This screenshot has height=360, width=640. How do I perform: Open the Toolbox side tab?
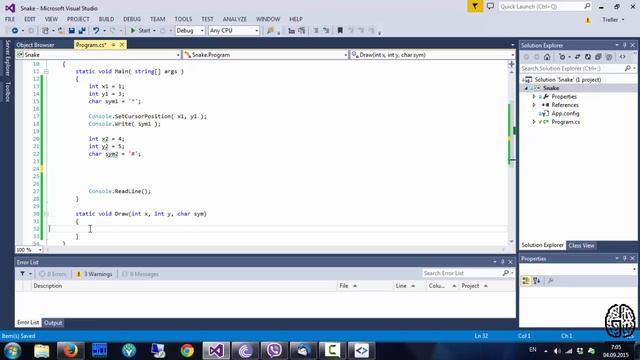[x=7, y=91]
